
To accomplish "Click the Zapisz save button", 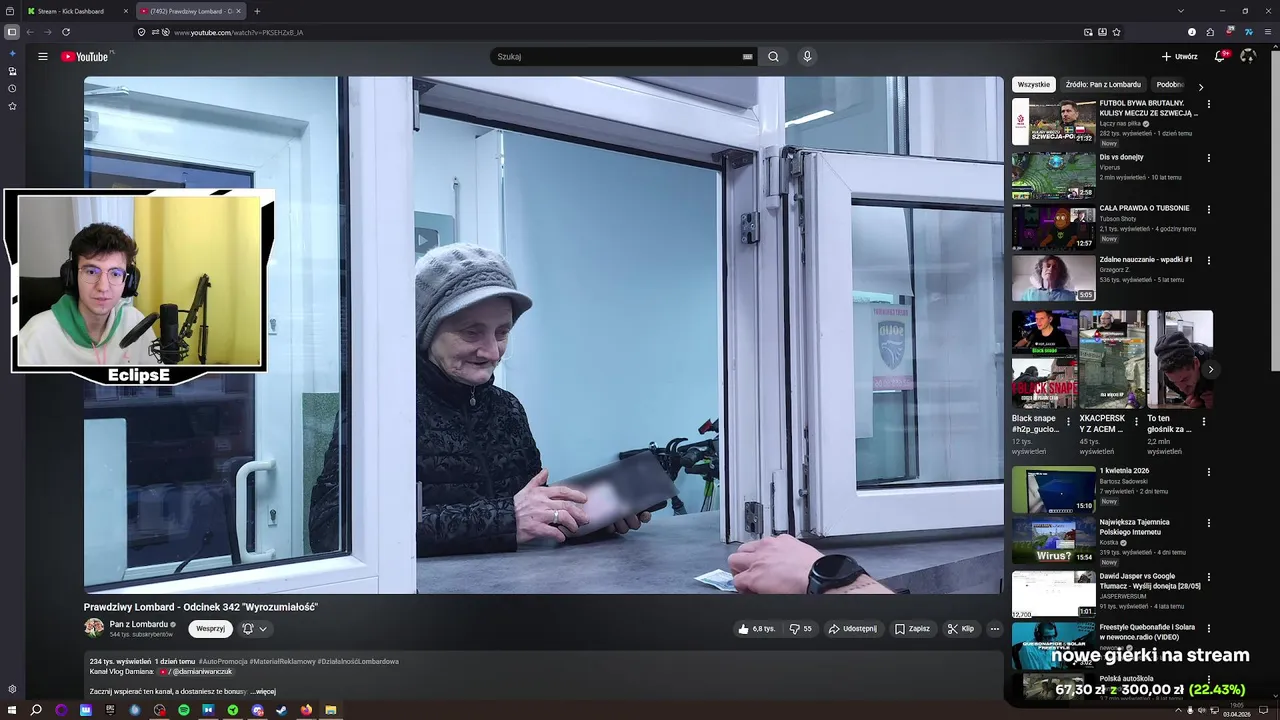I will point(912,629).
